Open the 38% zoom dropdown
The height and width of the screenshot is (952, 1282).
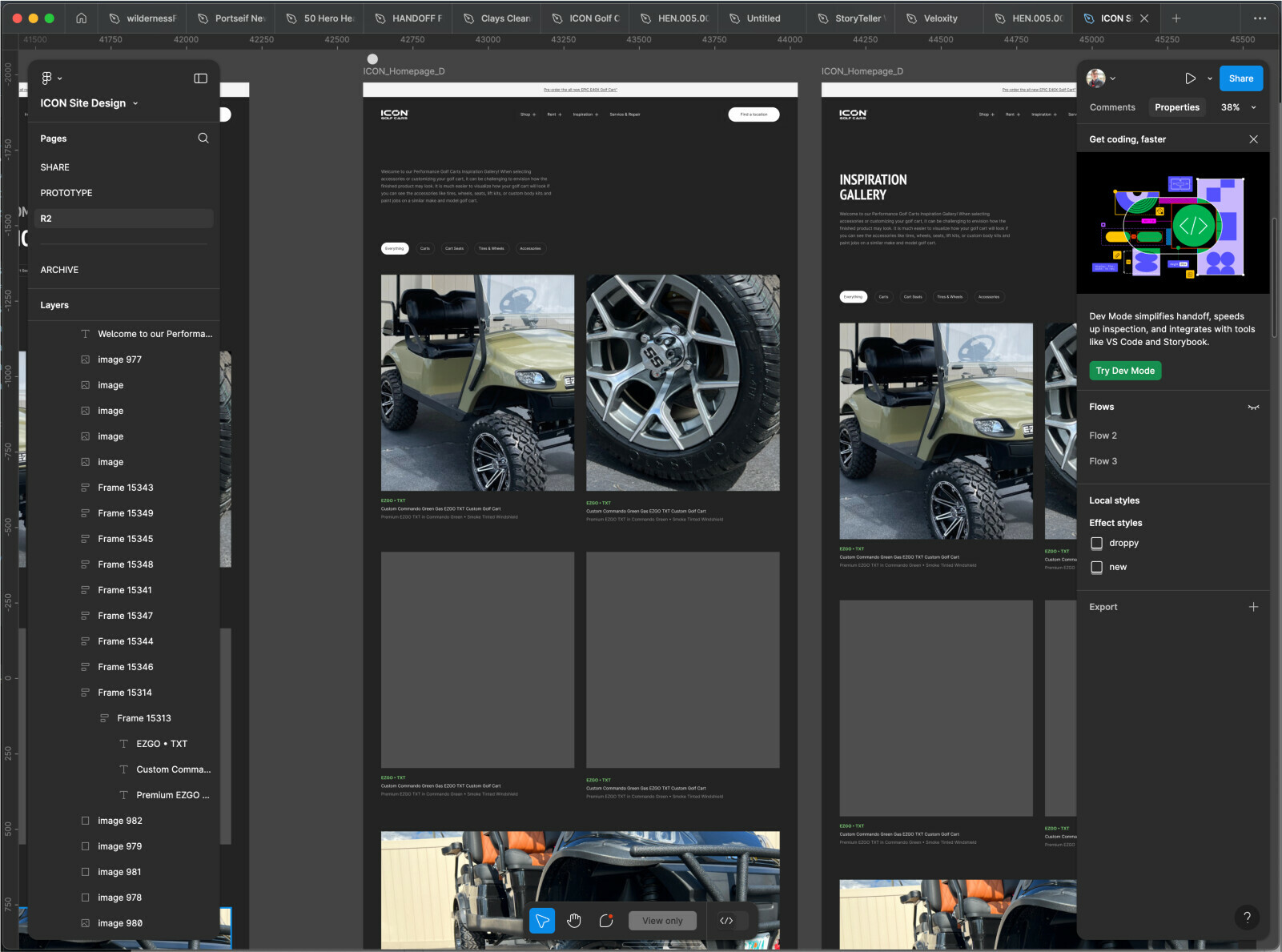(x=1238, y=107)
